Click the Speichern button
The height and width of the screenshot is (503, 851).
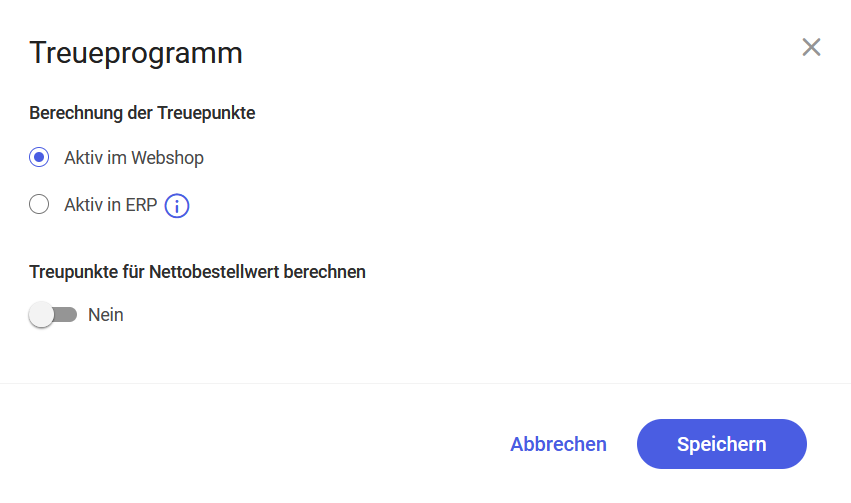pos(722,444)
